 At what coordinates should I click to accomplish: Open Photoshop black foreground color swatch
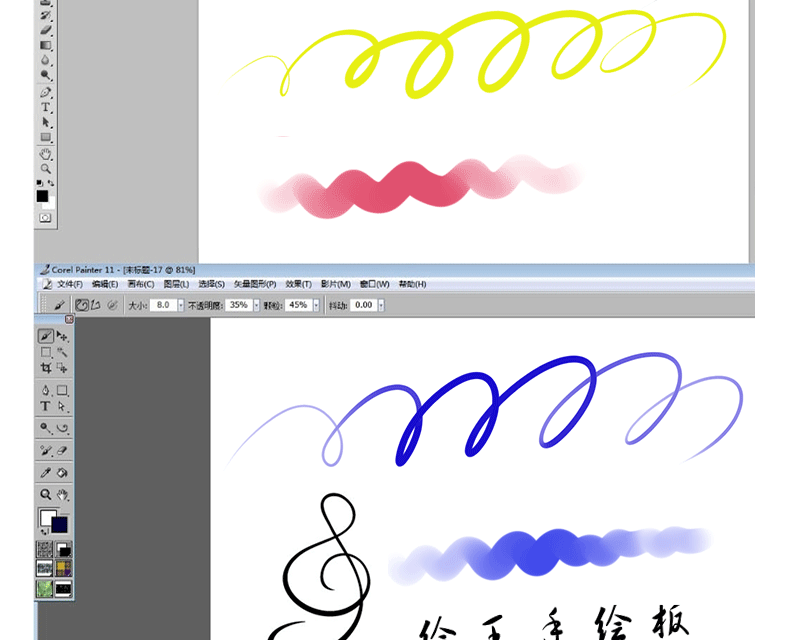point(42,196)
